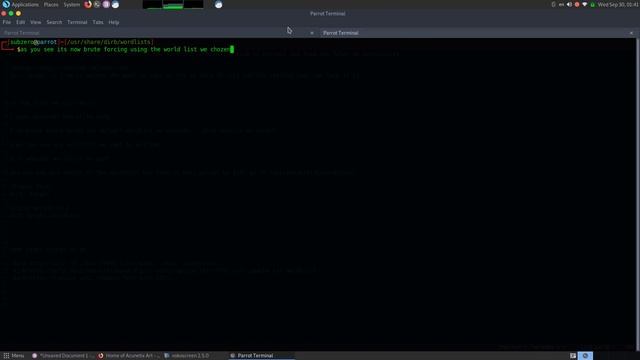Click the subzero@parrot prompt path
This screenshot has height=360, width=640.
tap(81, 42)
